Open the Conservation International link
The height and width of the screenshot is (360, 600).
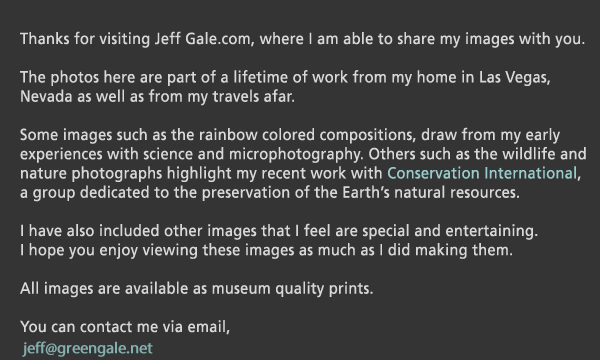(482, 173)
